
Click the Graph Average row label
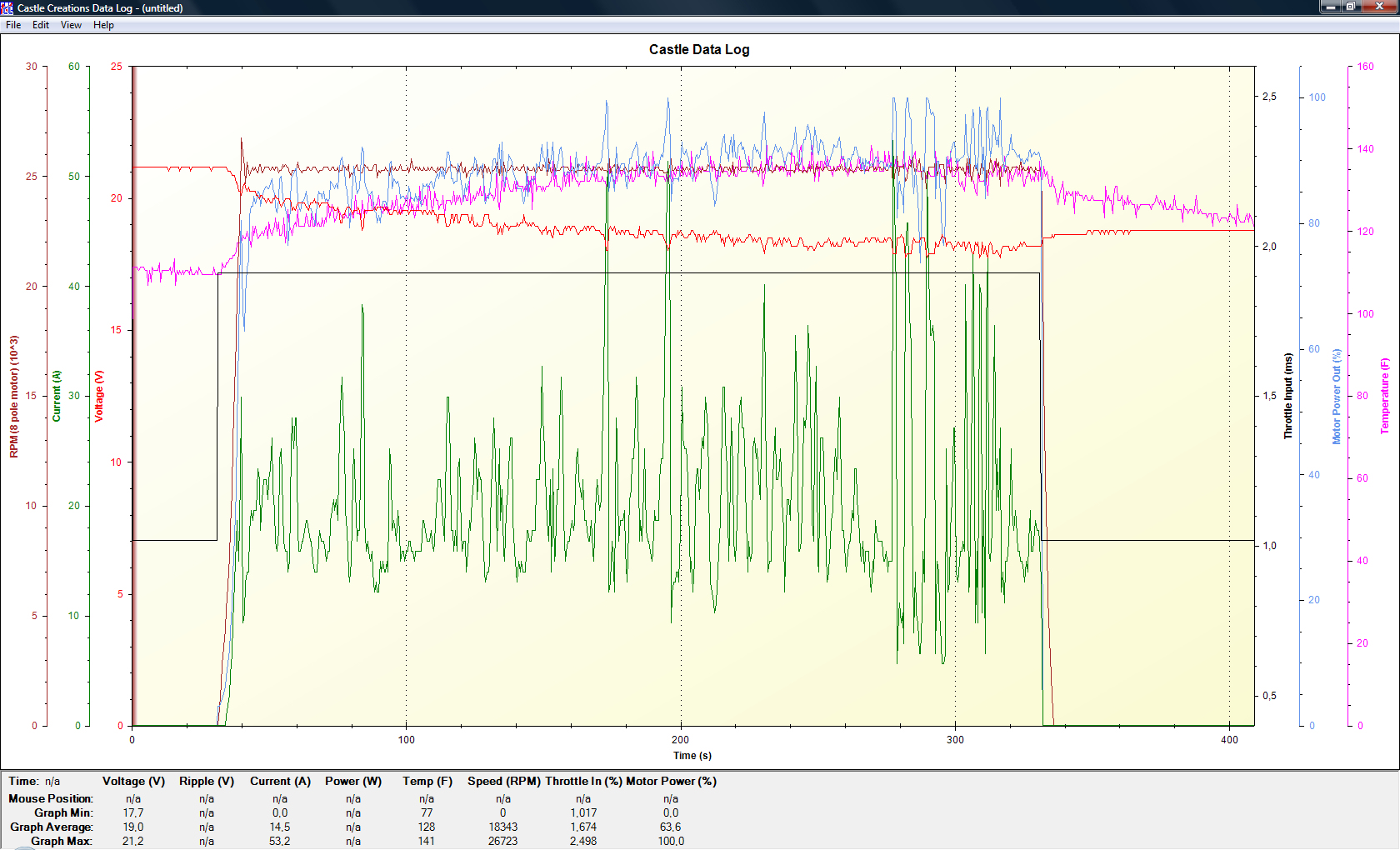click(x=52, y=827)
